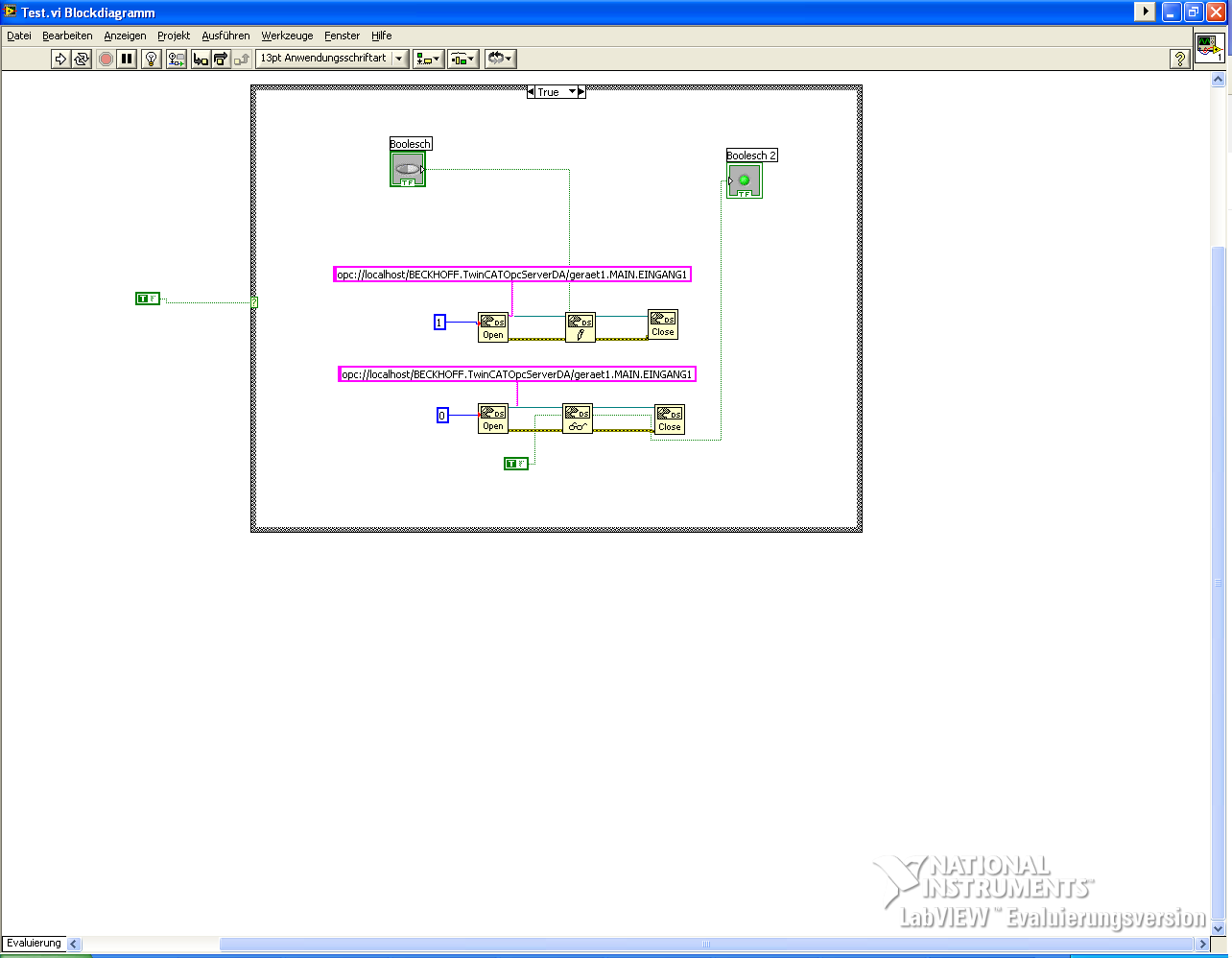
Task: Show Context Help with the question mark button
Action: (x=1180, y=59)
